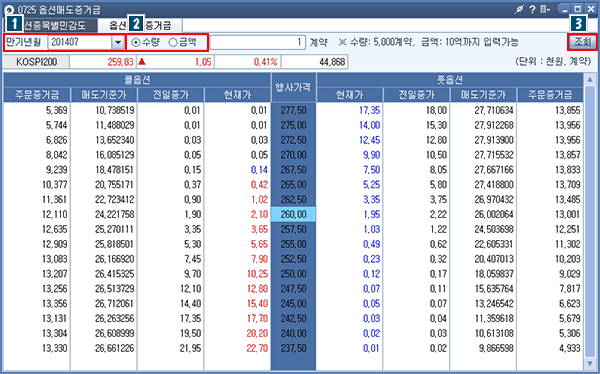Image resolution: width=600 pixels, height=374 pixels.
Task: Click call order margin 12,110
Action: point(54,214)
